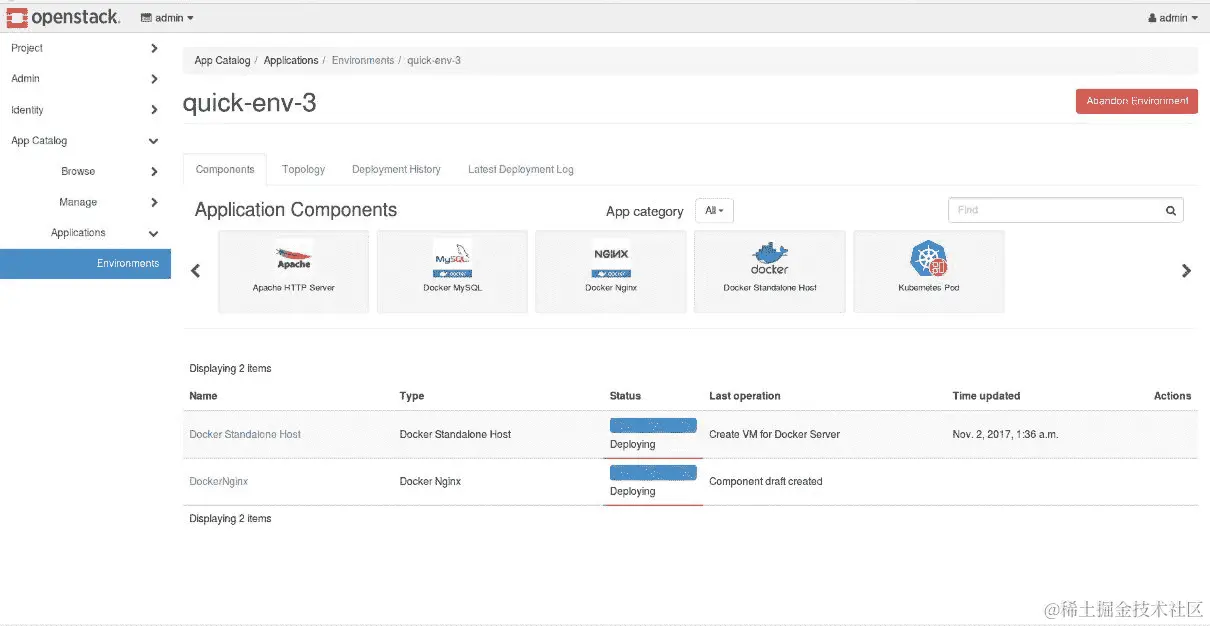The height and width of the screenshot is (626, 1210).
Task: Click the 'Nov. 2, 2017, 1:36 a.m.' timestamp
Action: 1005,435
